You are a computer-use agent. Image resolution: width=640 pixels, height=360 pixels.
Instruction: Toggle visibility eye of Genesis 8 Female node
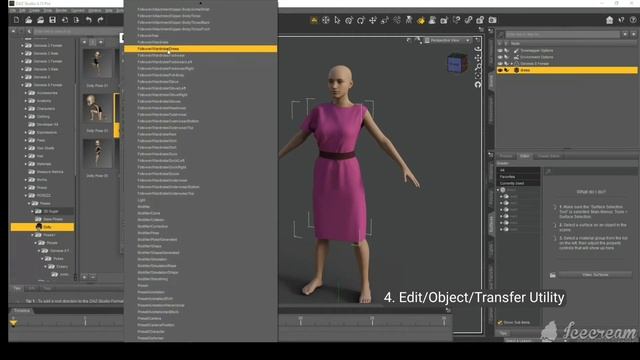coord(500,64)
